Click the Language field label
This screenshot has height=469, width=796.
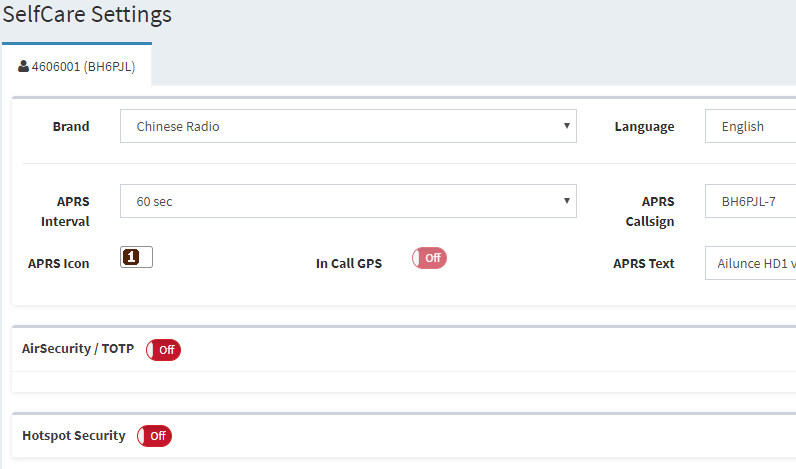644,127
